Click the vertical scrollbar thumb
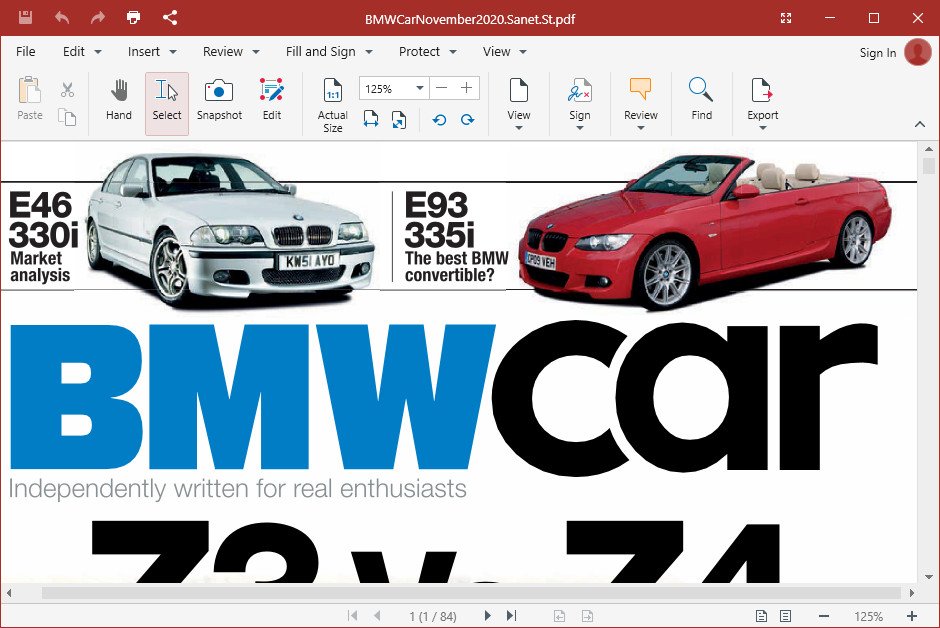940x628 pixels. (x=929, y=166)
